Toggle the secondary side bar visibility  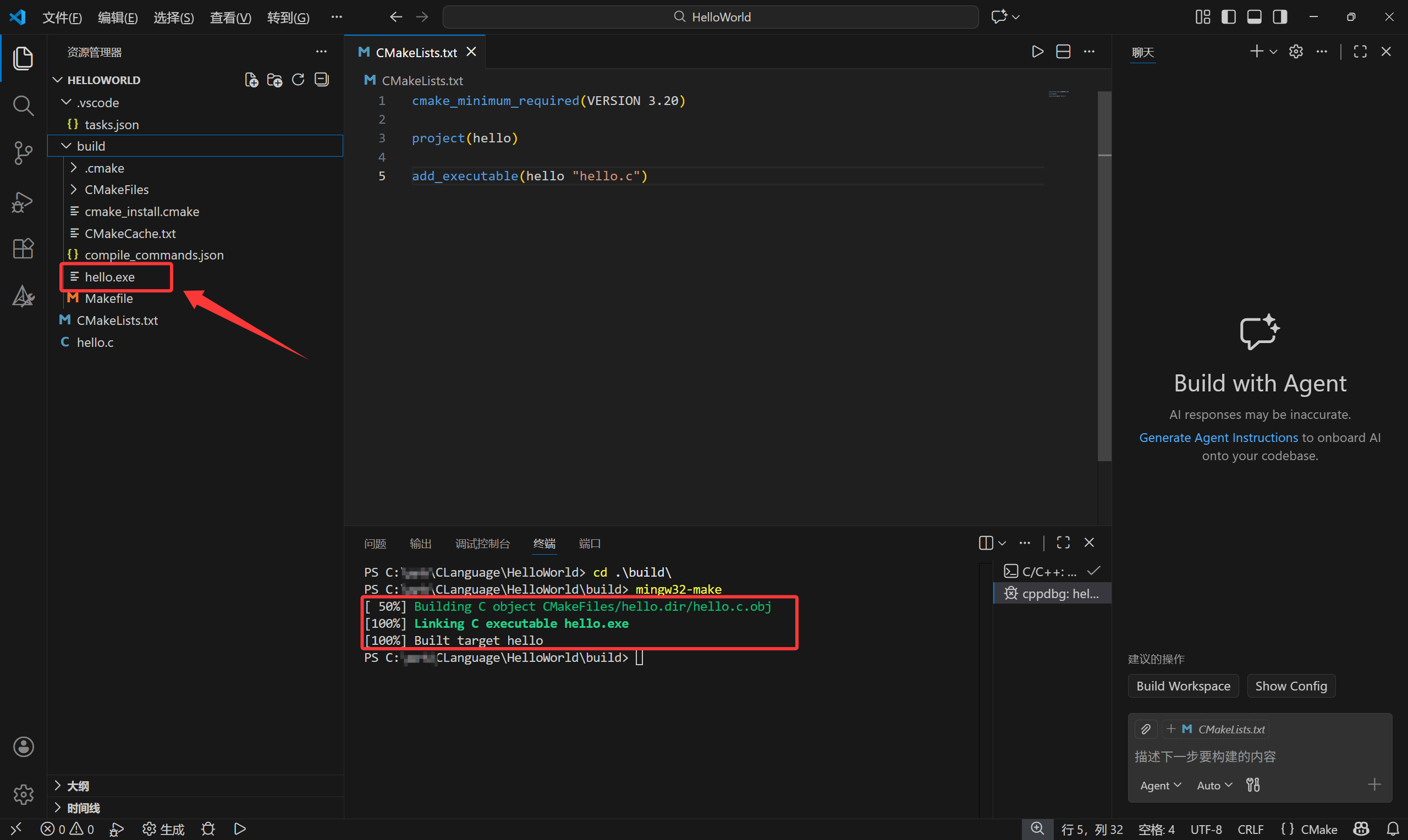1280,17
